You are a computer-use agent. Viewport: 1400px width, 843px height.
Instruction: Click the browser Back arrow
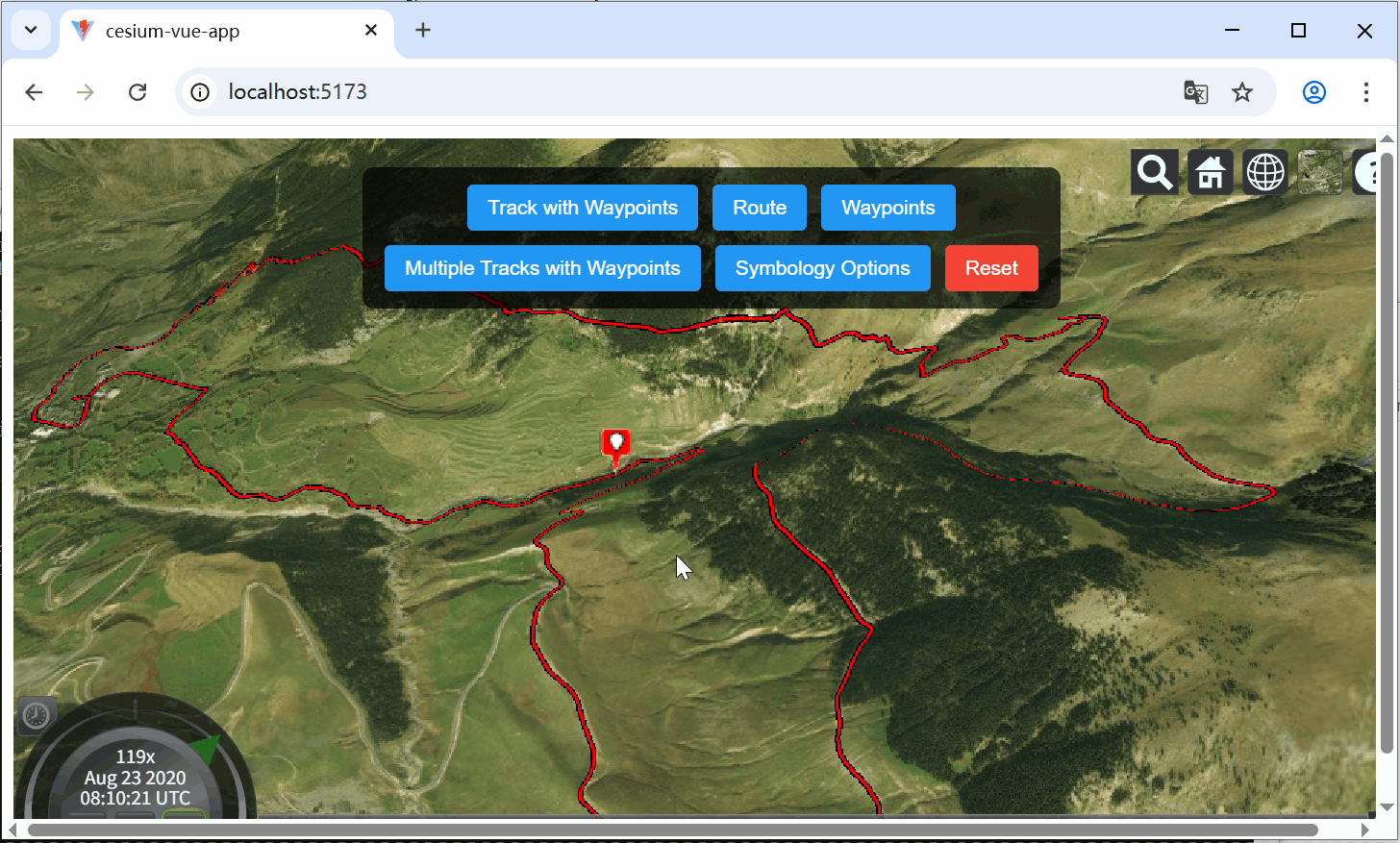coord(34,92)
